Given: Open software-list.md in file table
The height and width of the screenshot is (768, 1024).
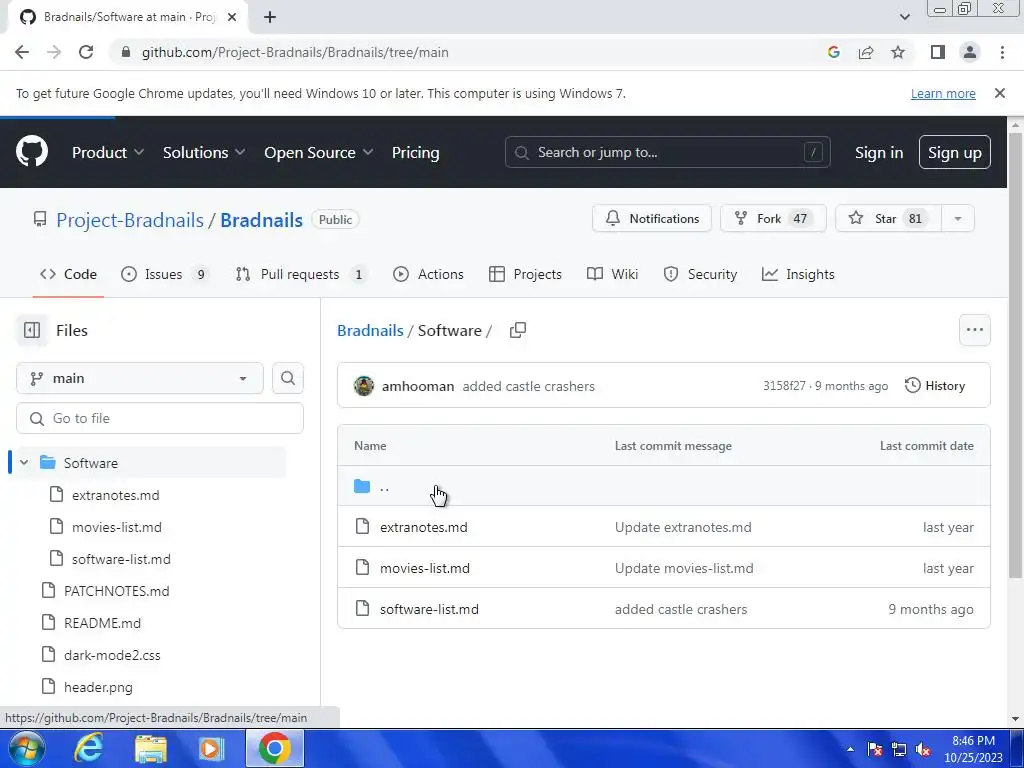Looking at the screenshot, I should coord(429,609).
